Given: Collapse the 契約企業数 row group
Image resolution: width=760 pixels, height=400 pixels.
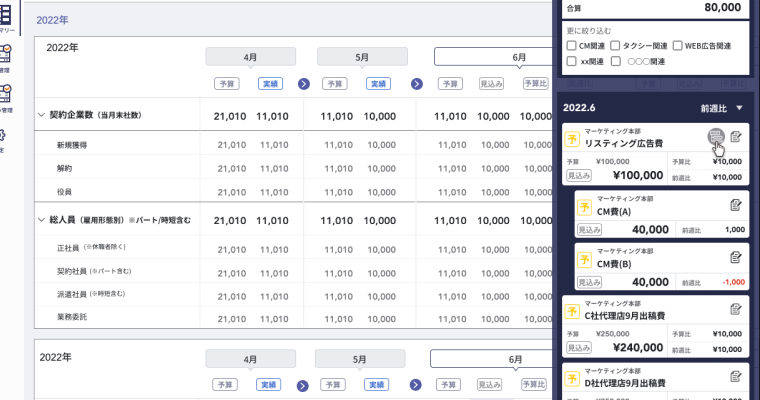Looking at the screenshot, I should coord(41,116).
